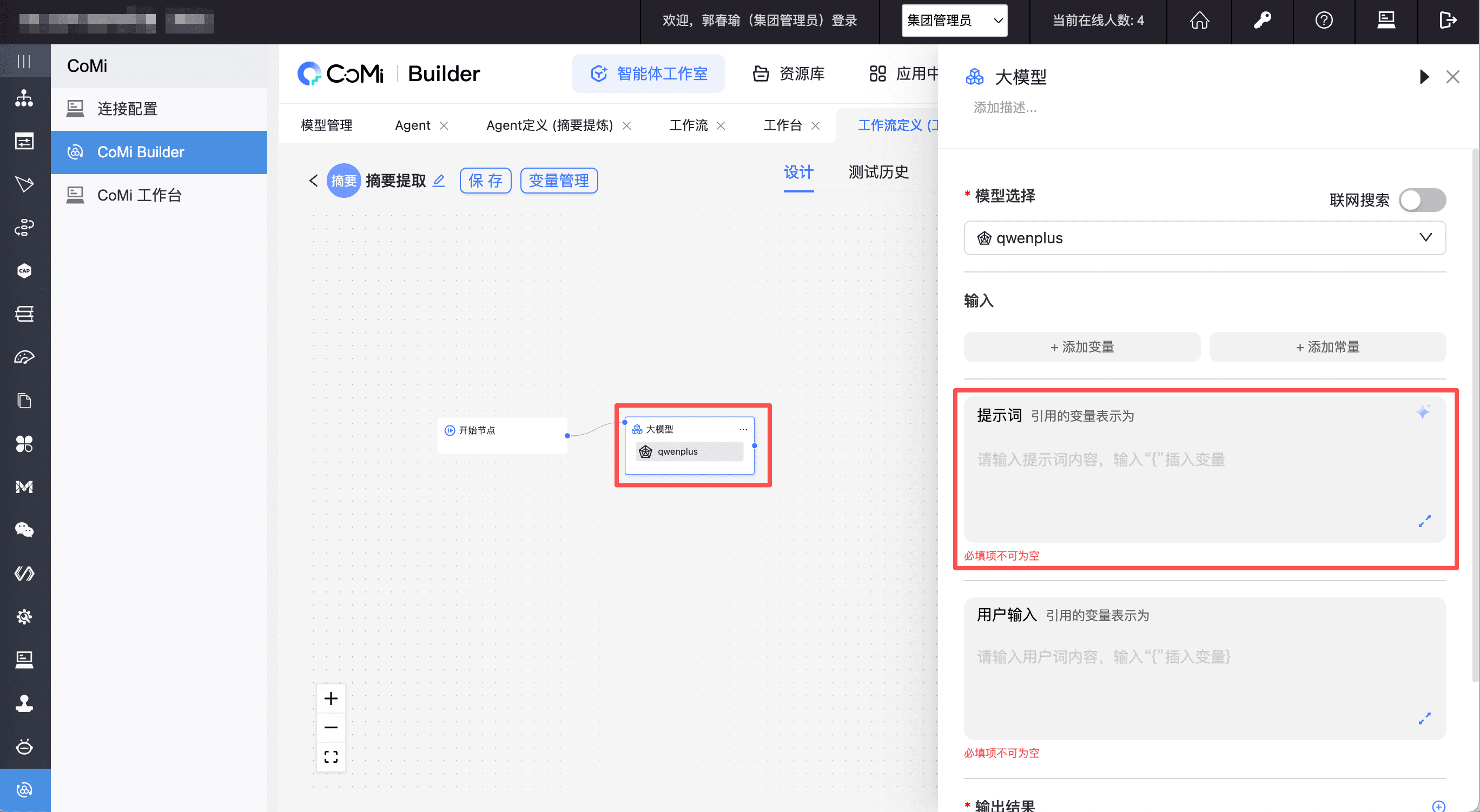Click the gear settings sidebar icon
The height and width of the screenshot is (812, 1480).
pyautogui.click(x=24, y=617)
